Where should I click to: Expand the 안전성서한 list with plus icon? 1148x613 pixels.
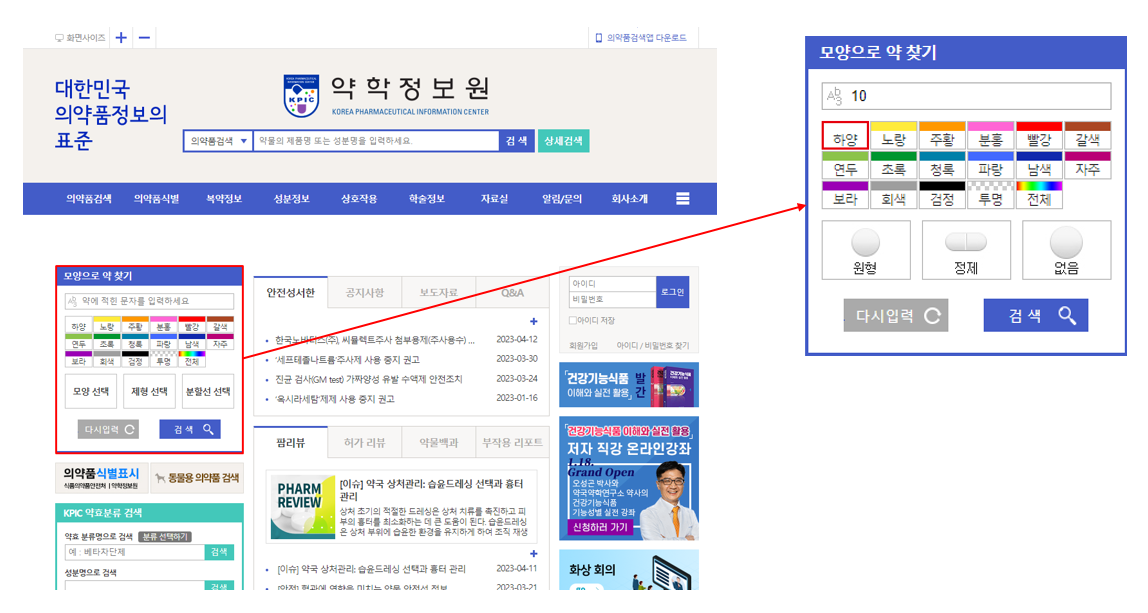pyautogui.click(x=534, y=321)
